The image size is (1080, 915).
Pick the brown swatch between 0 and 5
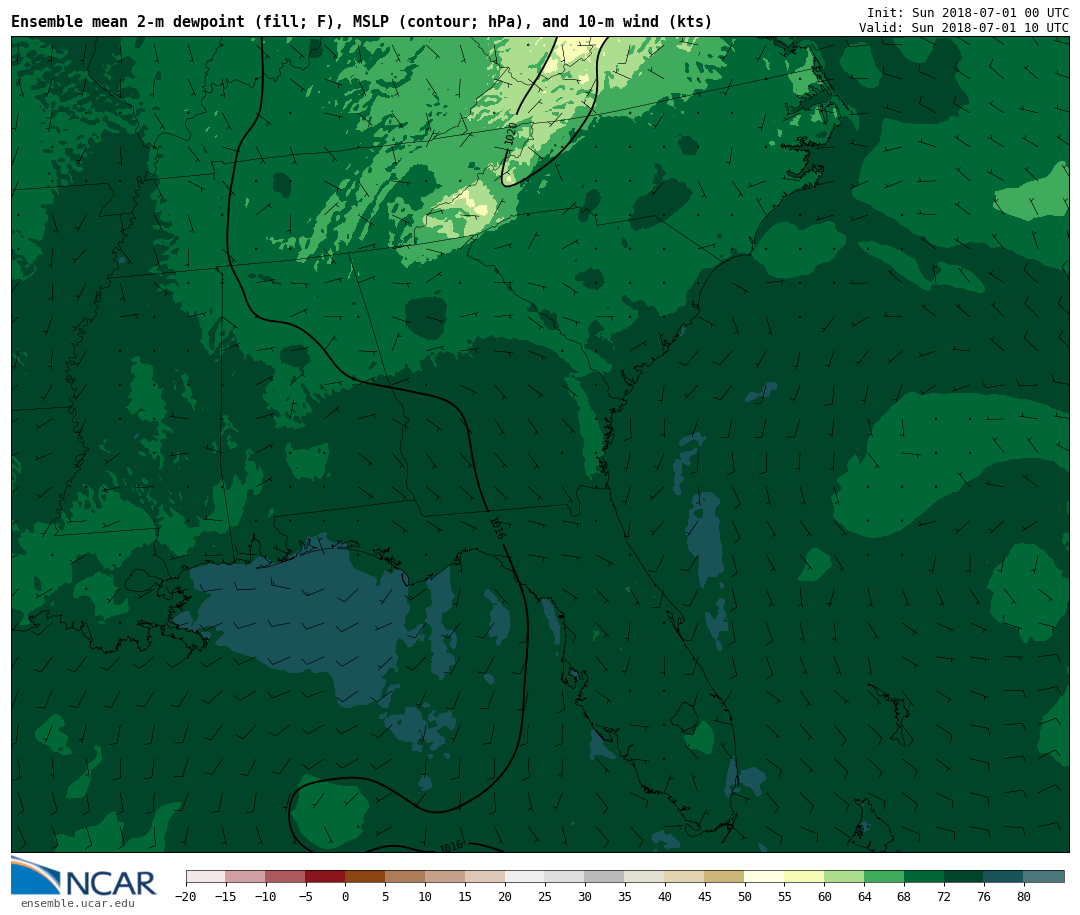[365, 877]
